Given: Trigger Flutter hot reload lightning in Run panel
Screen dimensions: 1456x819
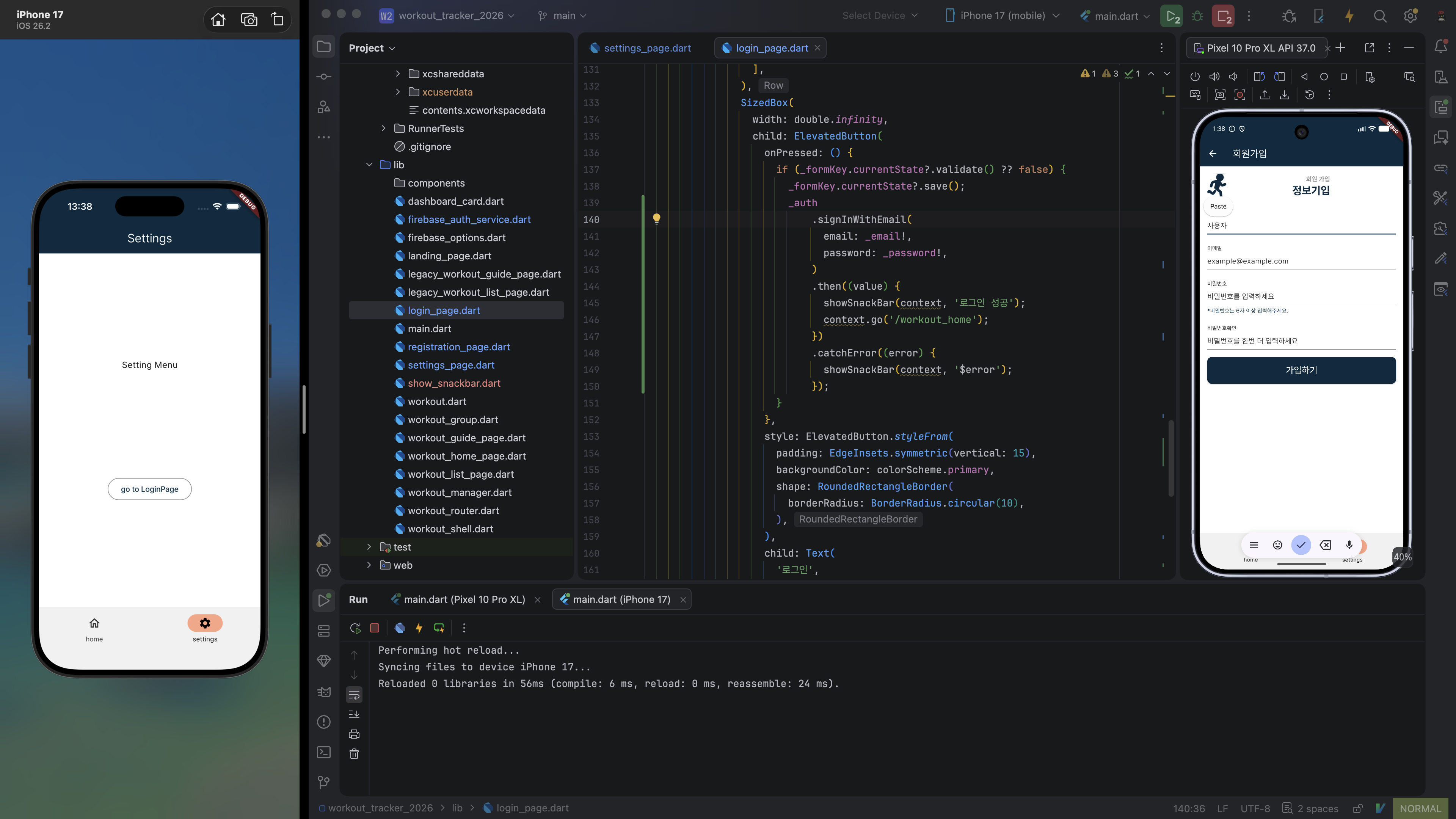Looking at the screenshot, I should pyautogui.click(x=419, y=628).
